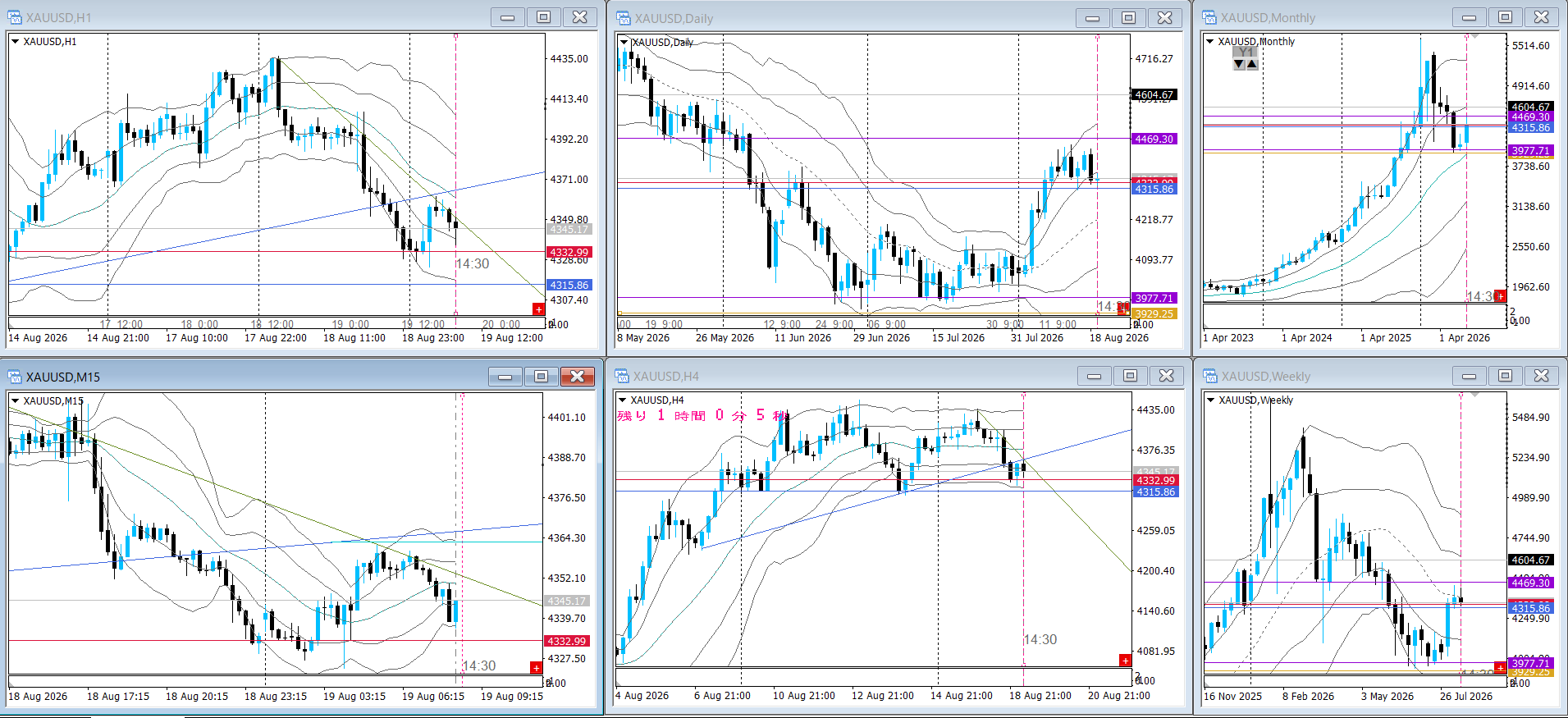Open the triangle dropdown beside XAUUSD,Daily label
The image size is (1568, 718).
[624, 42]
